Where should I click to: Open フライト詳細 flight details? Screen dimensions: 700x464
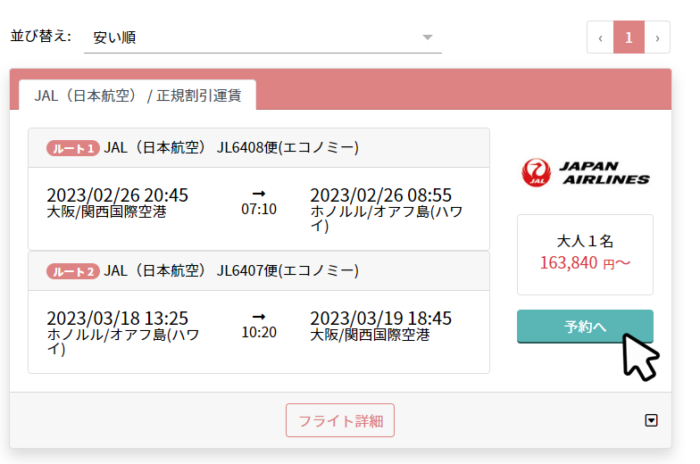click(x=340, y=421)
